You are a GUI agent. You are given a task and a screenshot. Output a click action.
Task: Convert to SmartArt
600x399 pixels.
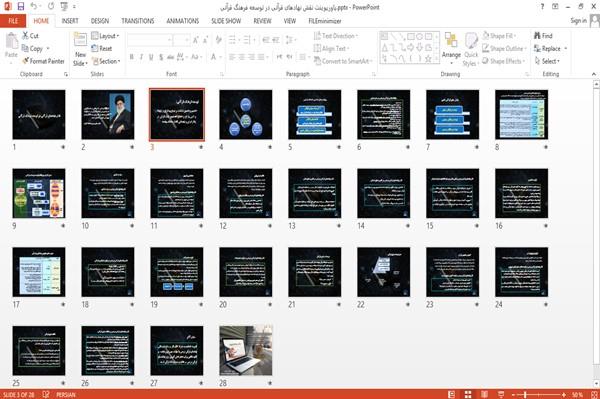click(343, 61)
